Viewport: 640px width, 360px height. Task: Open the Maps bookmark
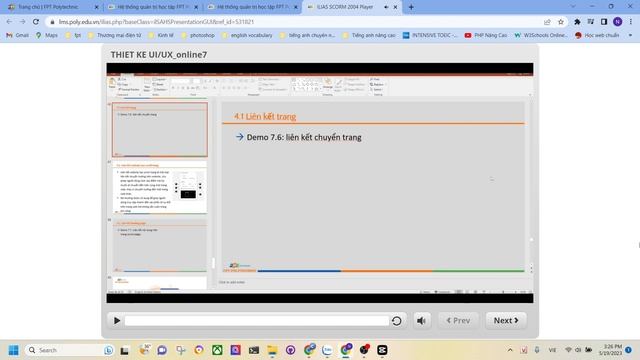tap(47, 36)
